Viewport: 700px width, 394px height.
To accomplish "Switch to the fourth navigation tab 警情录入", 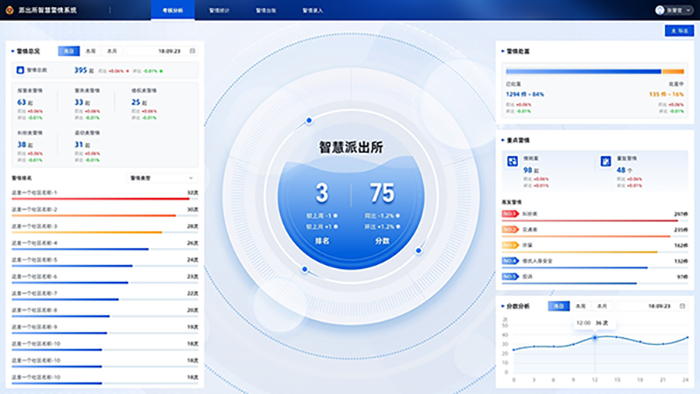I will (312, 10).
